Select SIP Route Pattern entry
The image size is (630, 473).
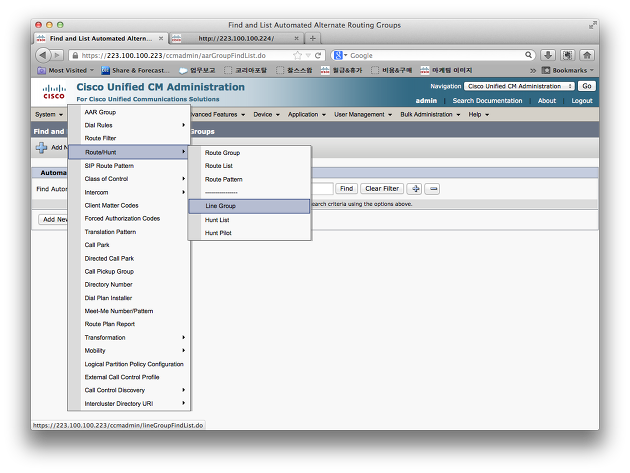(x=129, y=166)
